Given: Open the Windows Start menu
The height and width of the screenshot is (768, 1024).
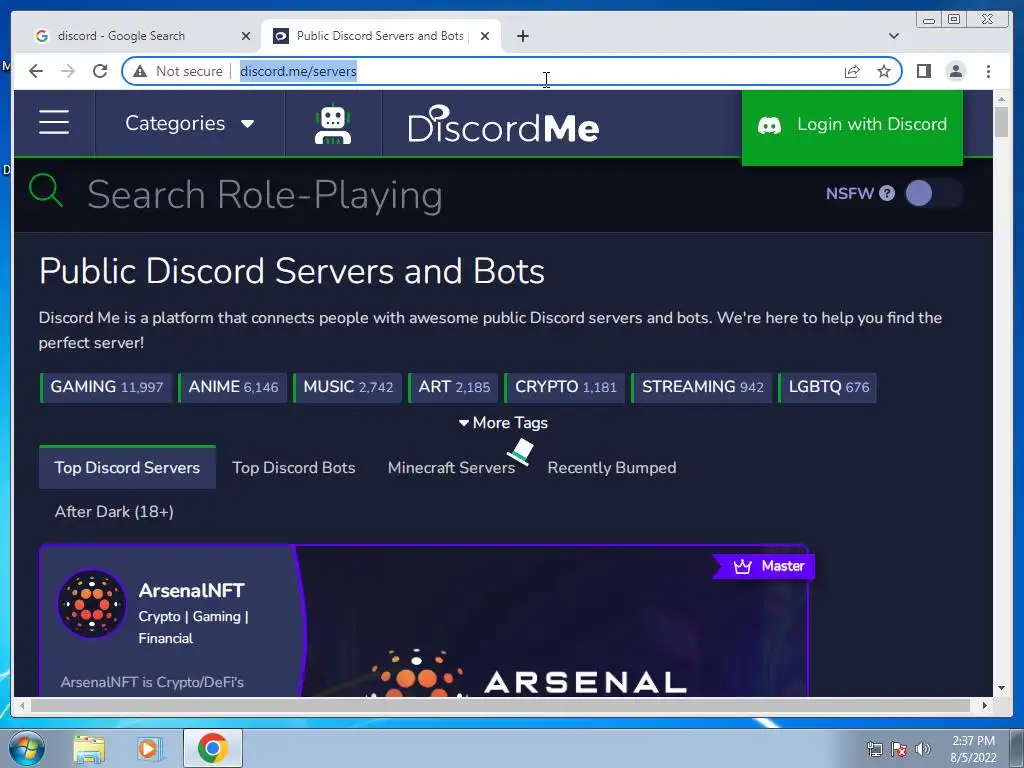Looking at the screenshot, I should click(x=26, y=748).
